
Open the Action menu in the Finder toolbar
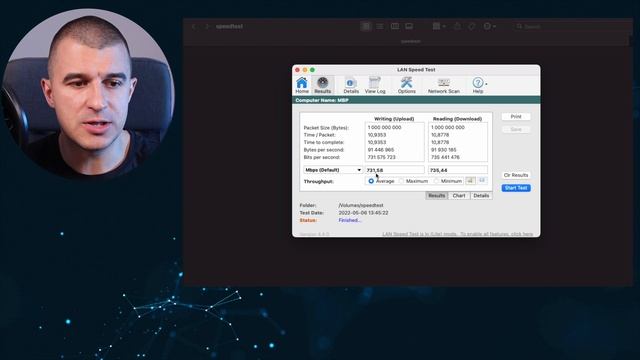489,26
